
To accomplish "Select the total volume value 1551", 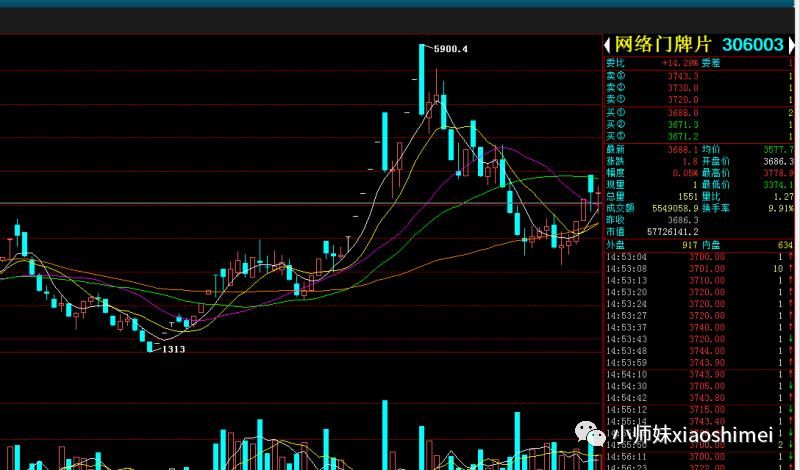I will (x=688, y=197).
